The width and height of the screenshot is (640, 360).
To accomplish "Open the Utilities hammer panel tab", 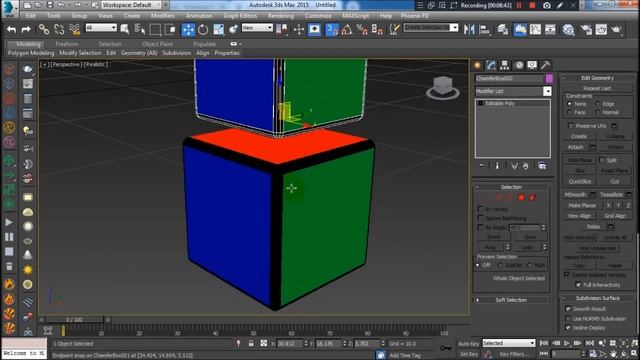I will click(x=545, y=65).
